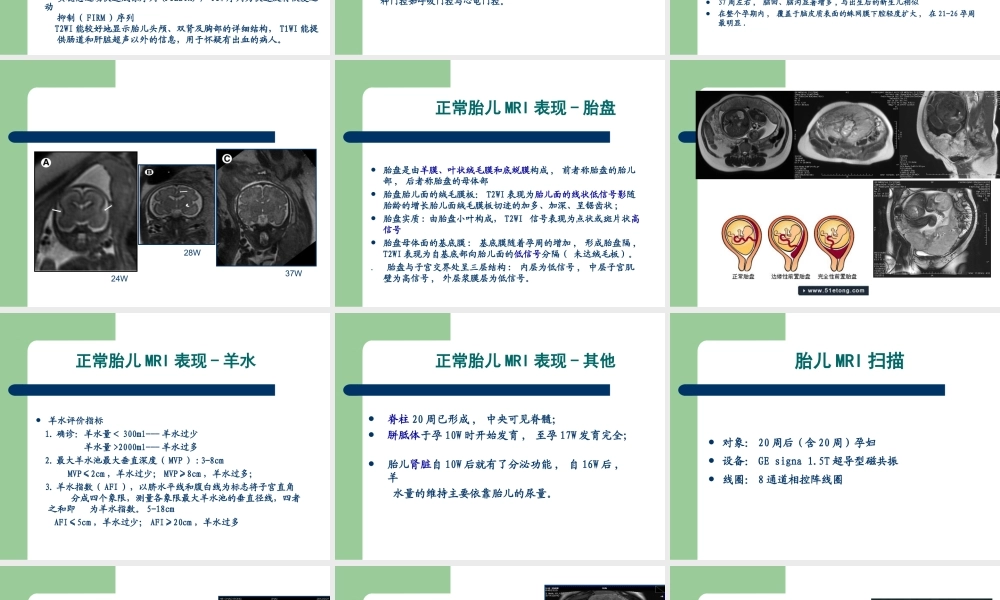
Task: Select the 37W fetal brain MRI image
Action: pyautogui.click(x=264, y=209)
